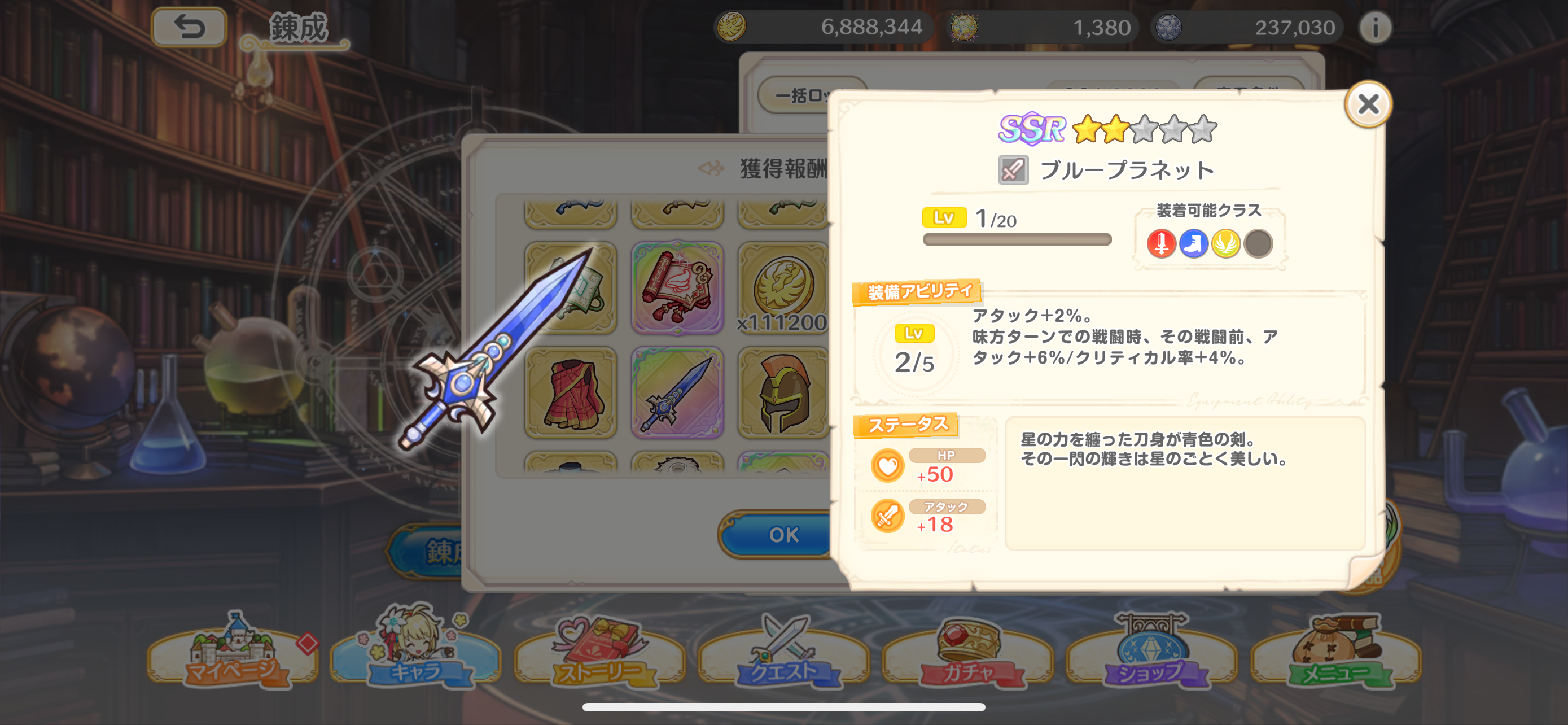The image size is (1568, 725).
Task: Select the gray empty class slot
Action: (1258, 243)
